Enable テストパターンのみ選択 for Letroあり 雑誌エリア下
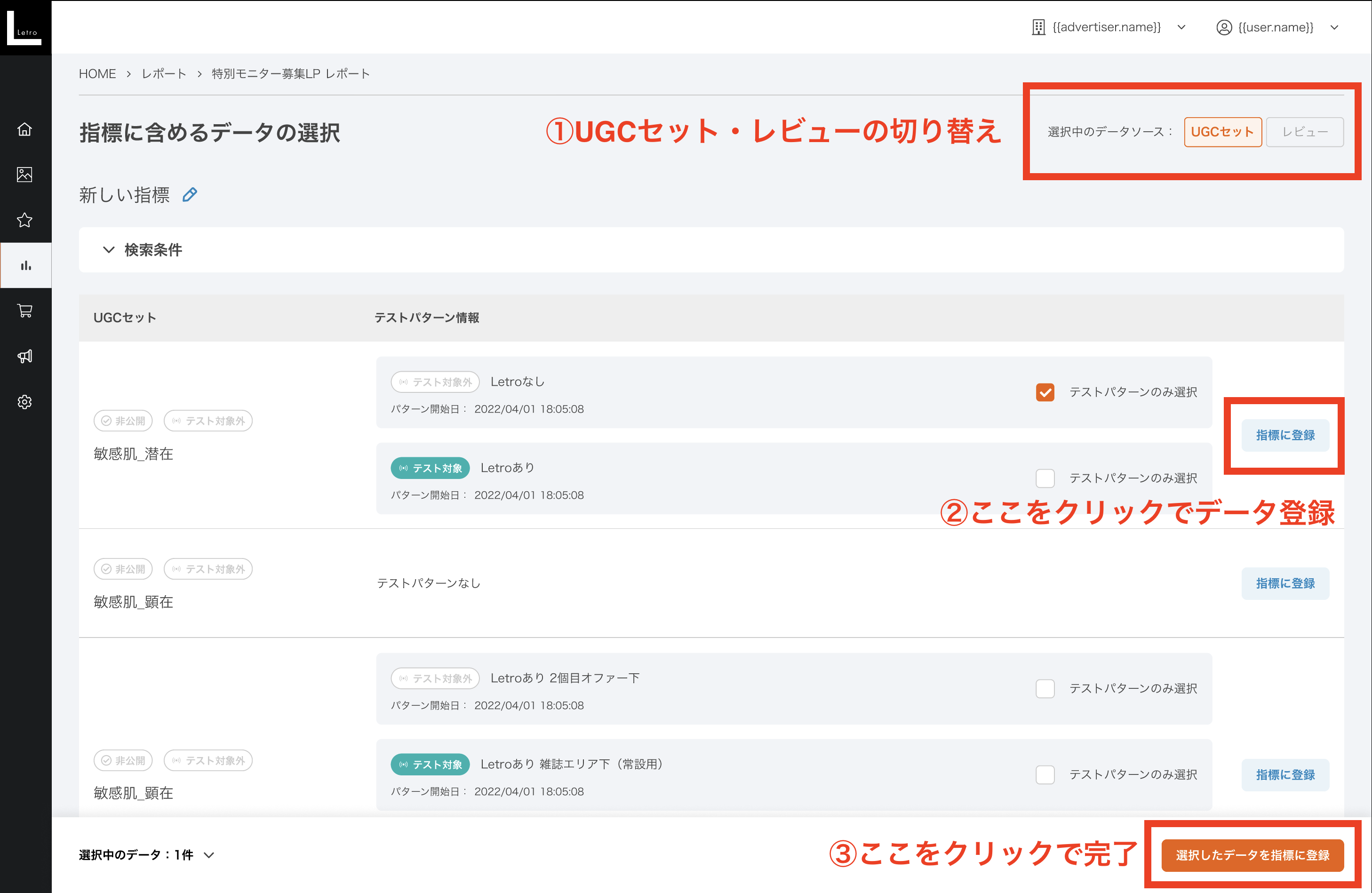 point(1045,775)
